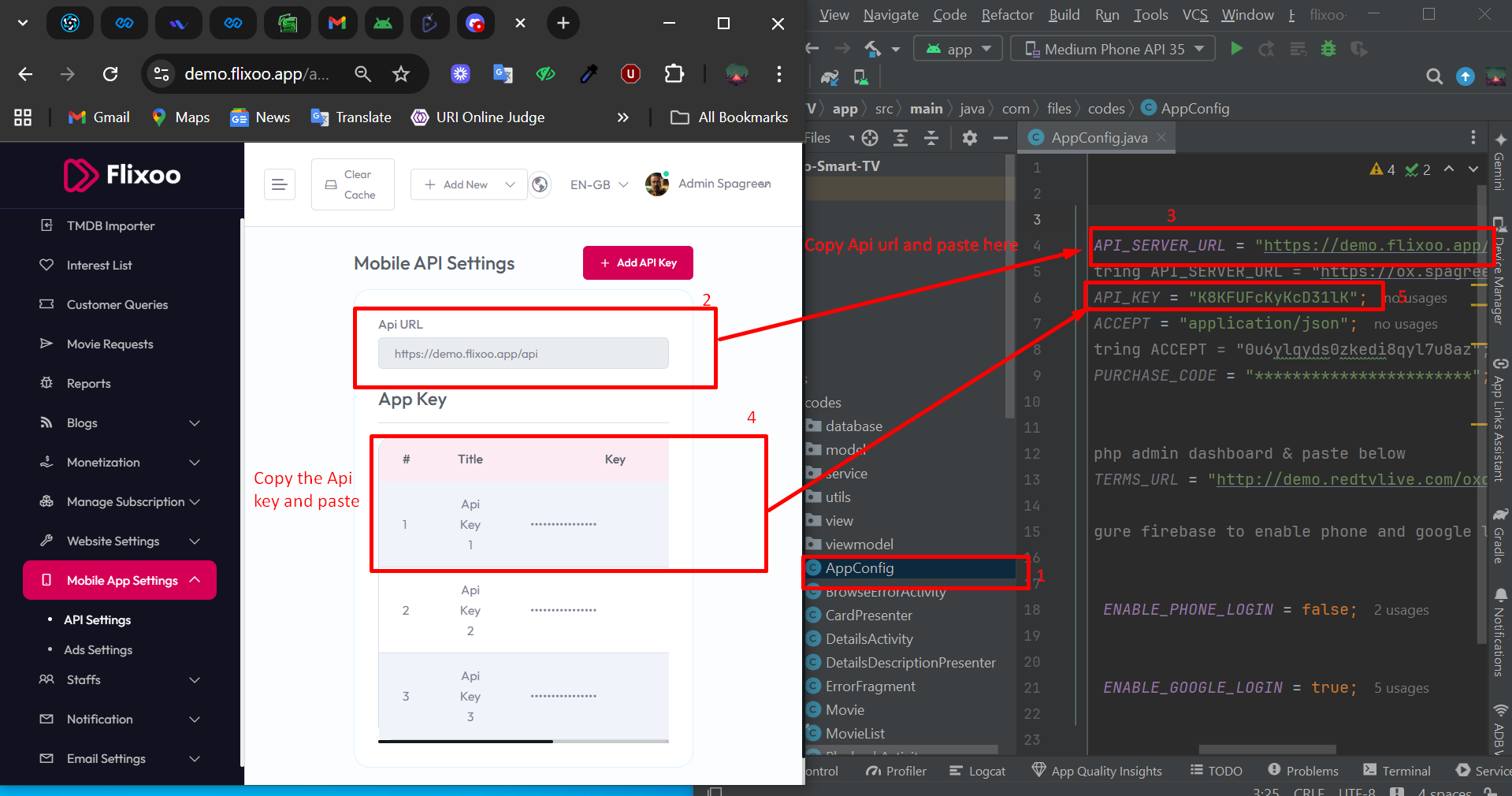Click the Debug app bug icon
The height and width of the screenshot is (796, 1512).
click(1328, 49)
